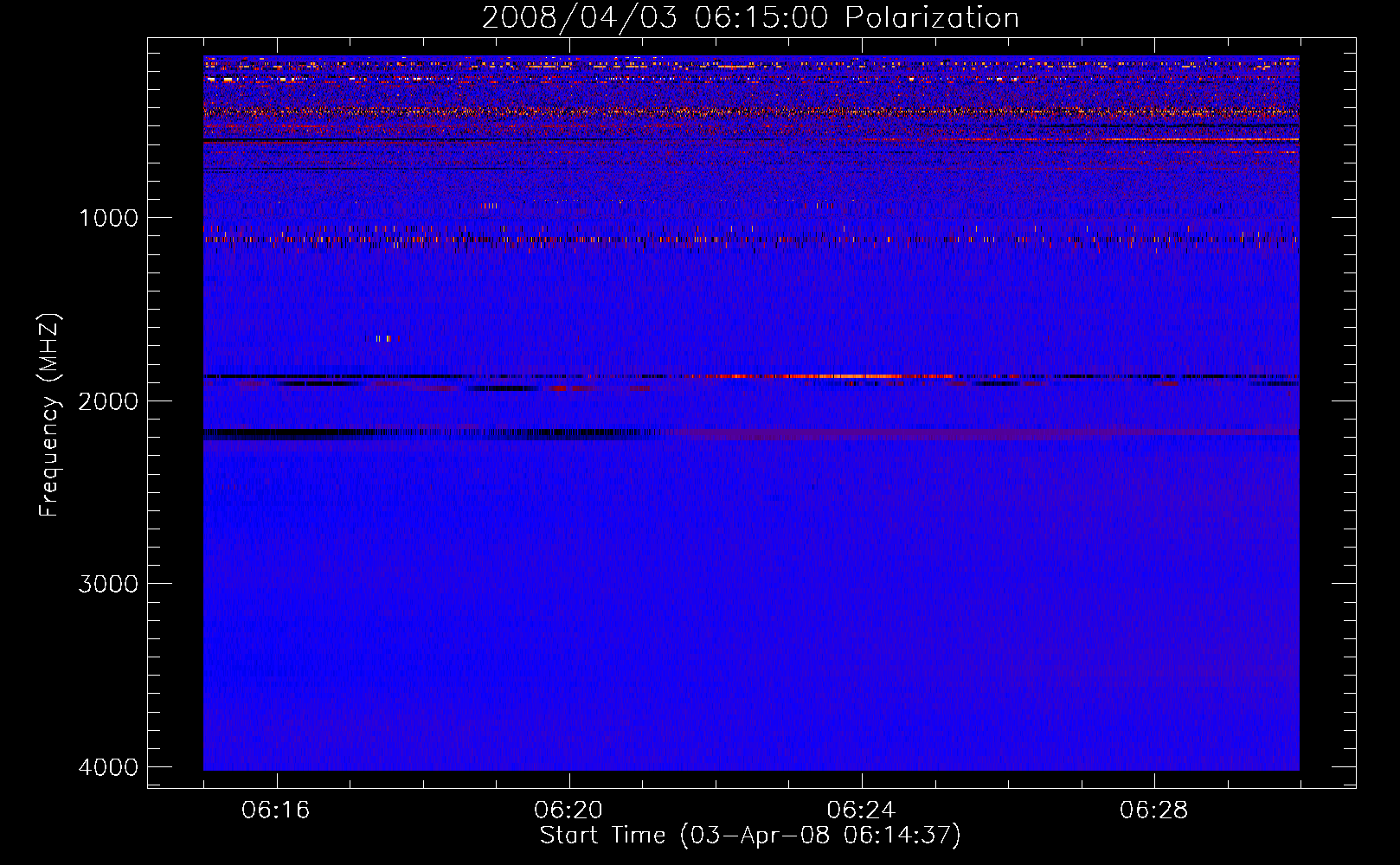
Task: Select the 2000 frequency tick label
Action: [108, 401]
